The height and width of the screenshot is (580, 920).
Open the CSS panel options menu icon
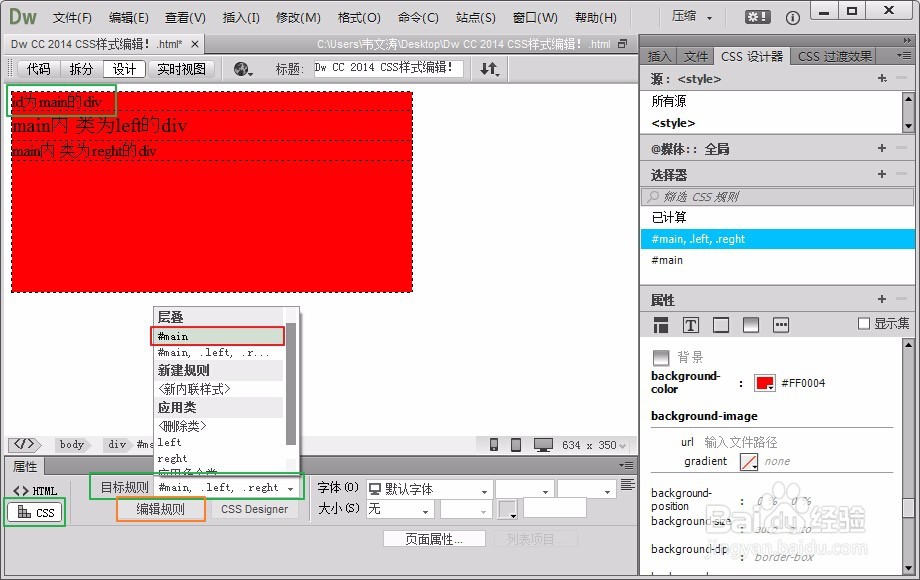click(x=904, y=56)
